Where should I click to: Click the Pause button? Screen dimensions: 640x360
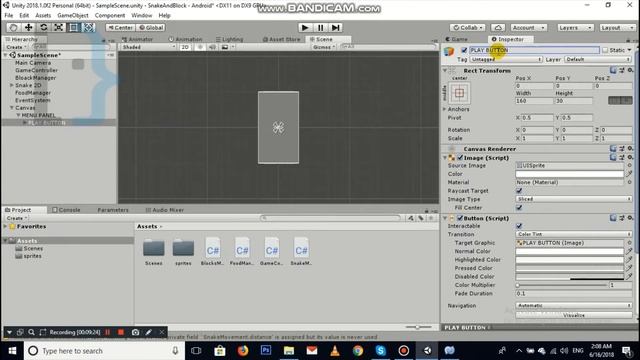point(320,27)
